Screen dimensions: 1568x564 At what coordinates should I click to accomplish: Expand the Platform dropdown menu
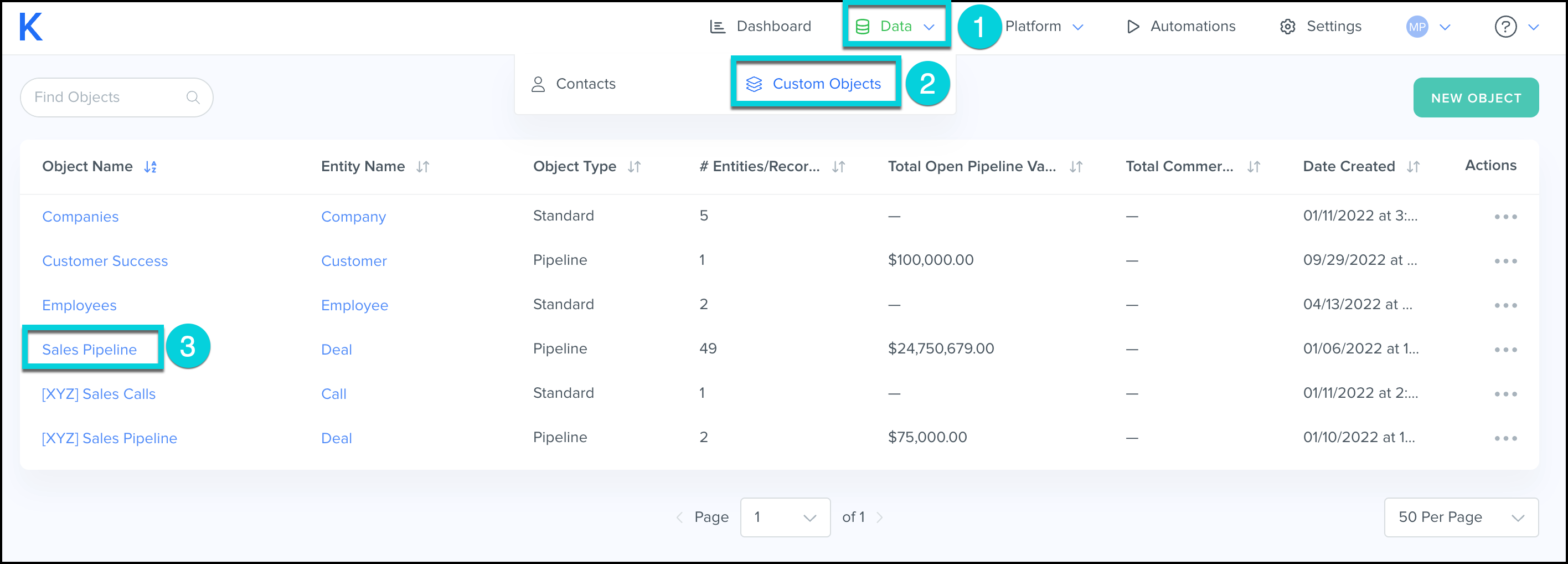coord(1043,27)
